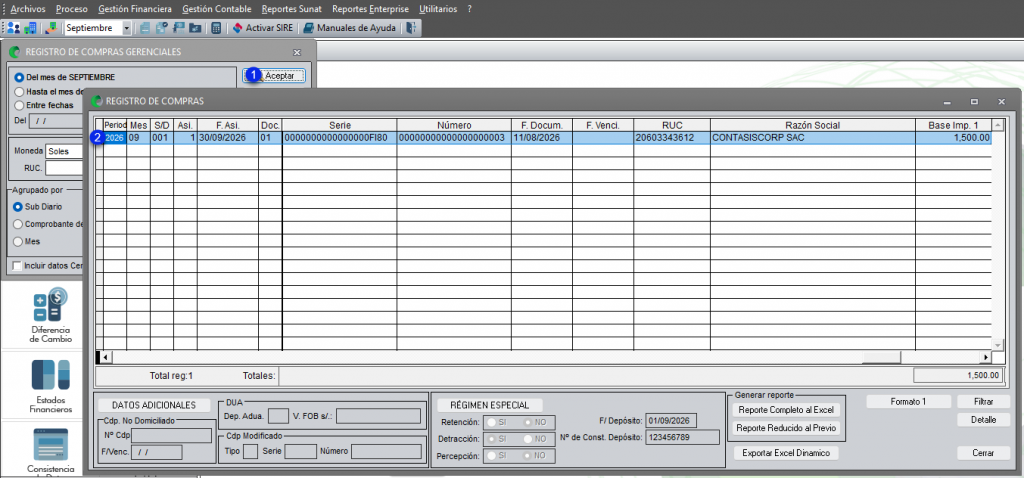This screenshot has height=478, width=1024.
Task: Click the Filtrar button
Action: [x=983, y=402]
